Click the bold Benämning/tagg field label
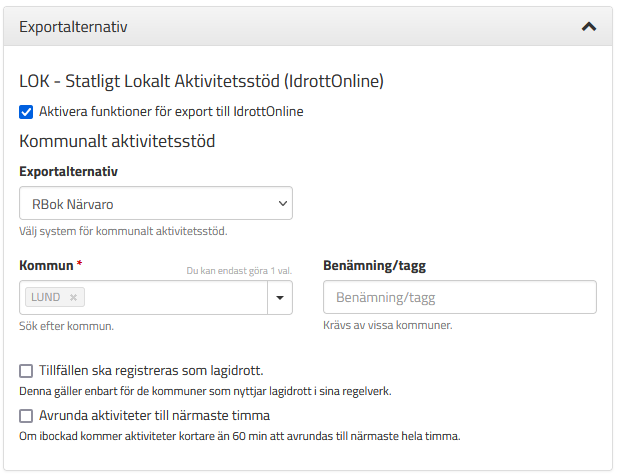618x476 pixels. (374, 266)
